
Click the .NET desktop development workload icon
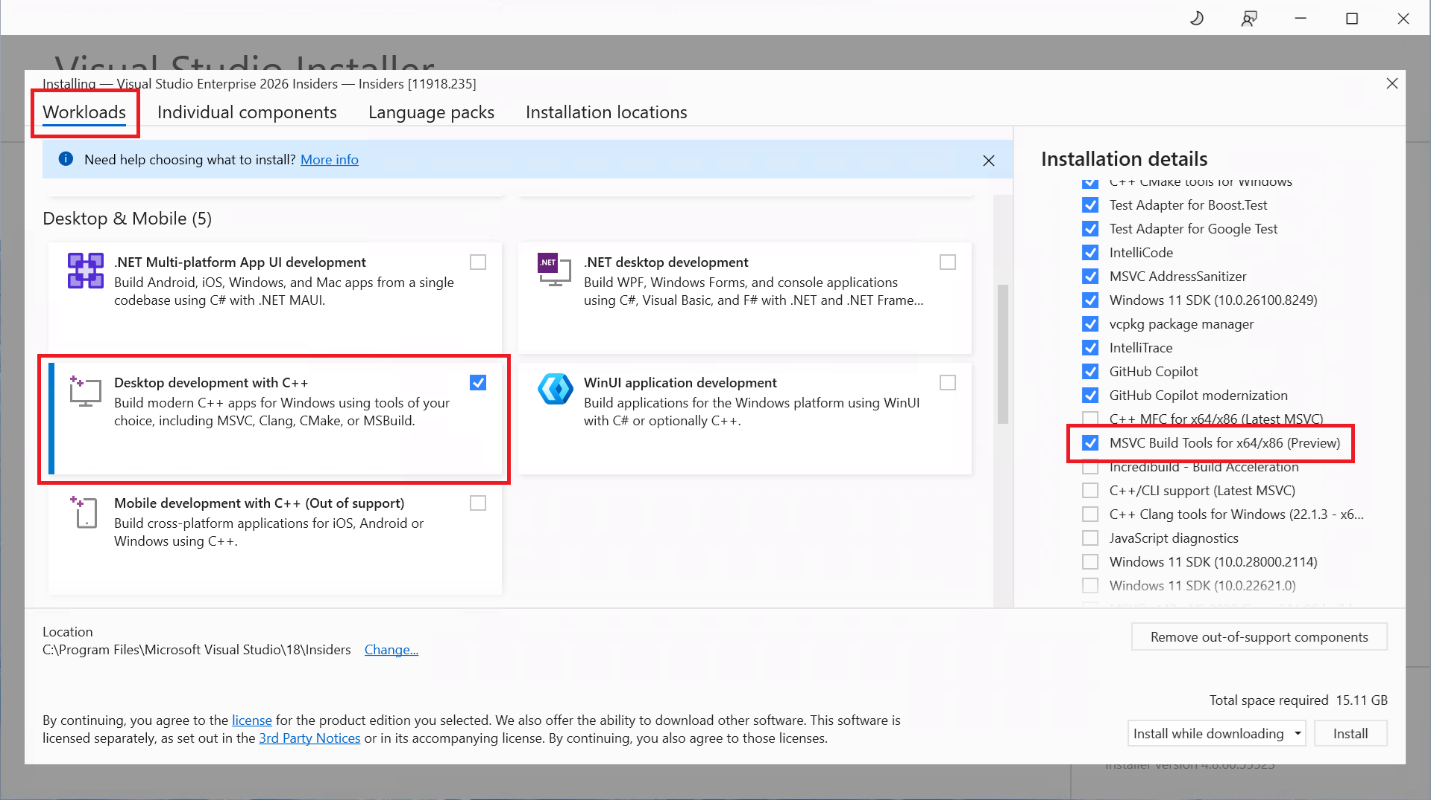tap(554, 270)
